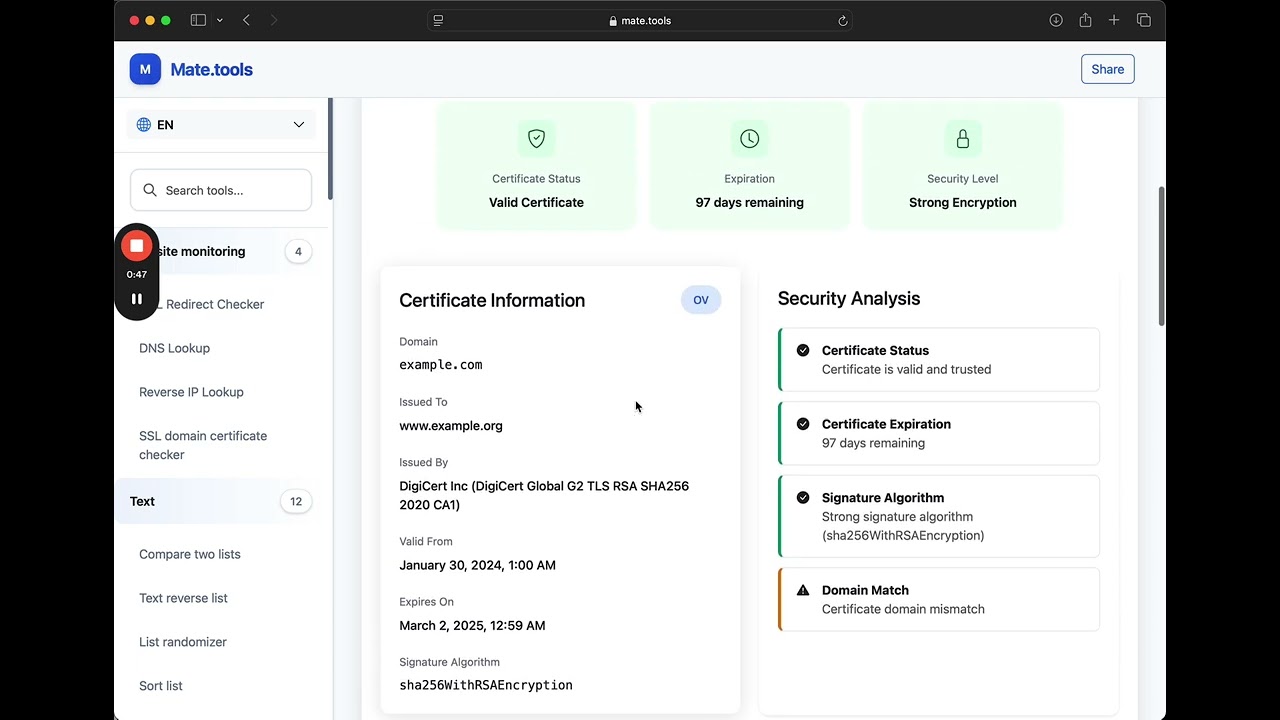Open the Reverse IP Lookup tool
Viewport: 1280px width, 720px height.
point(191,392)
